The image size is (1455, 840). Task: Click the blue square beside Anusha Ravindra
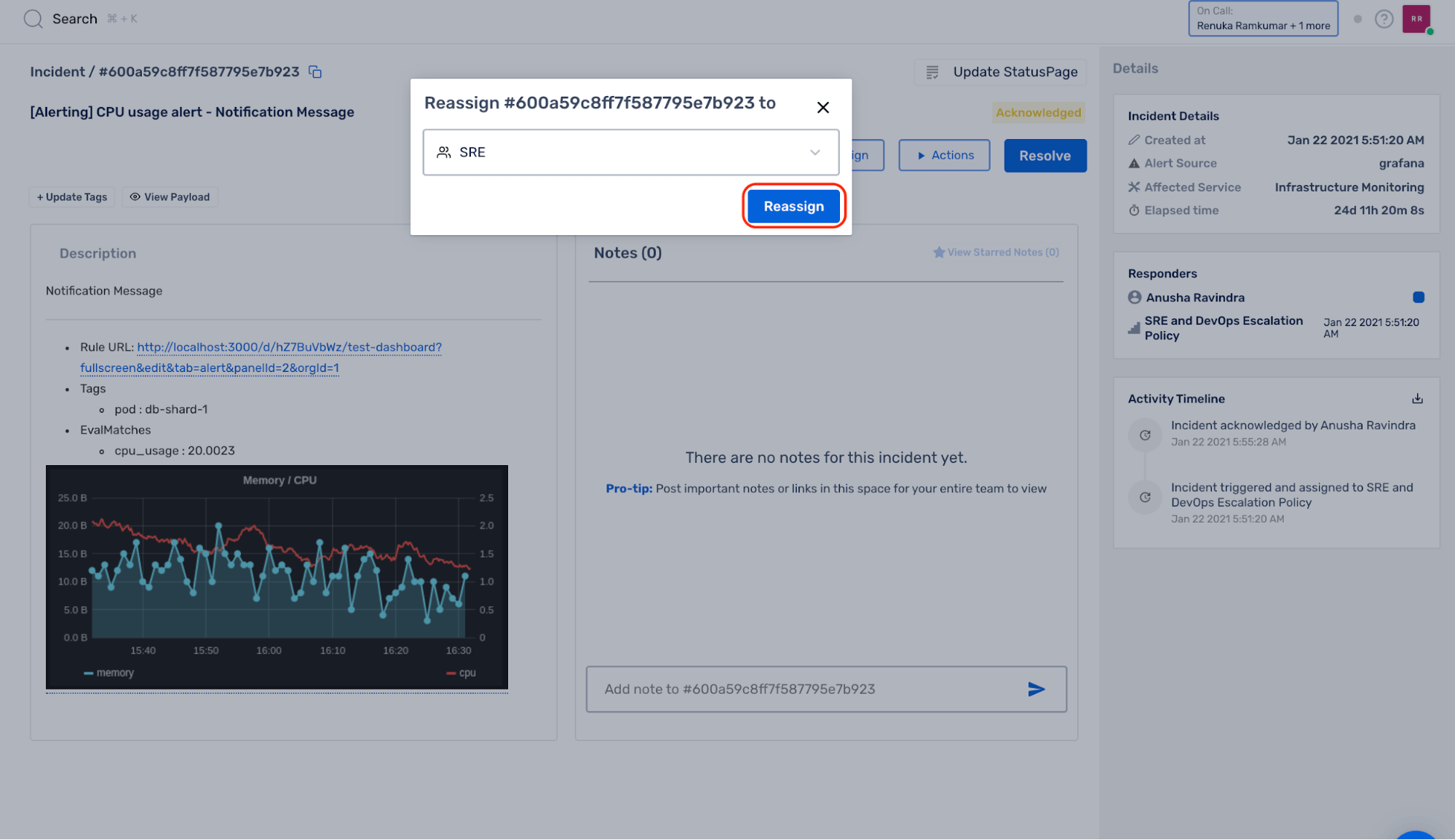(1418, 297)
